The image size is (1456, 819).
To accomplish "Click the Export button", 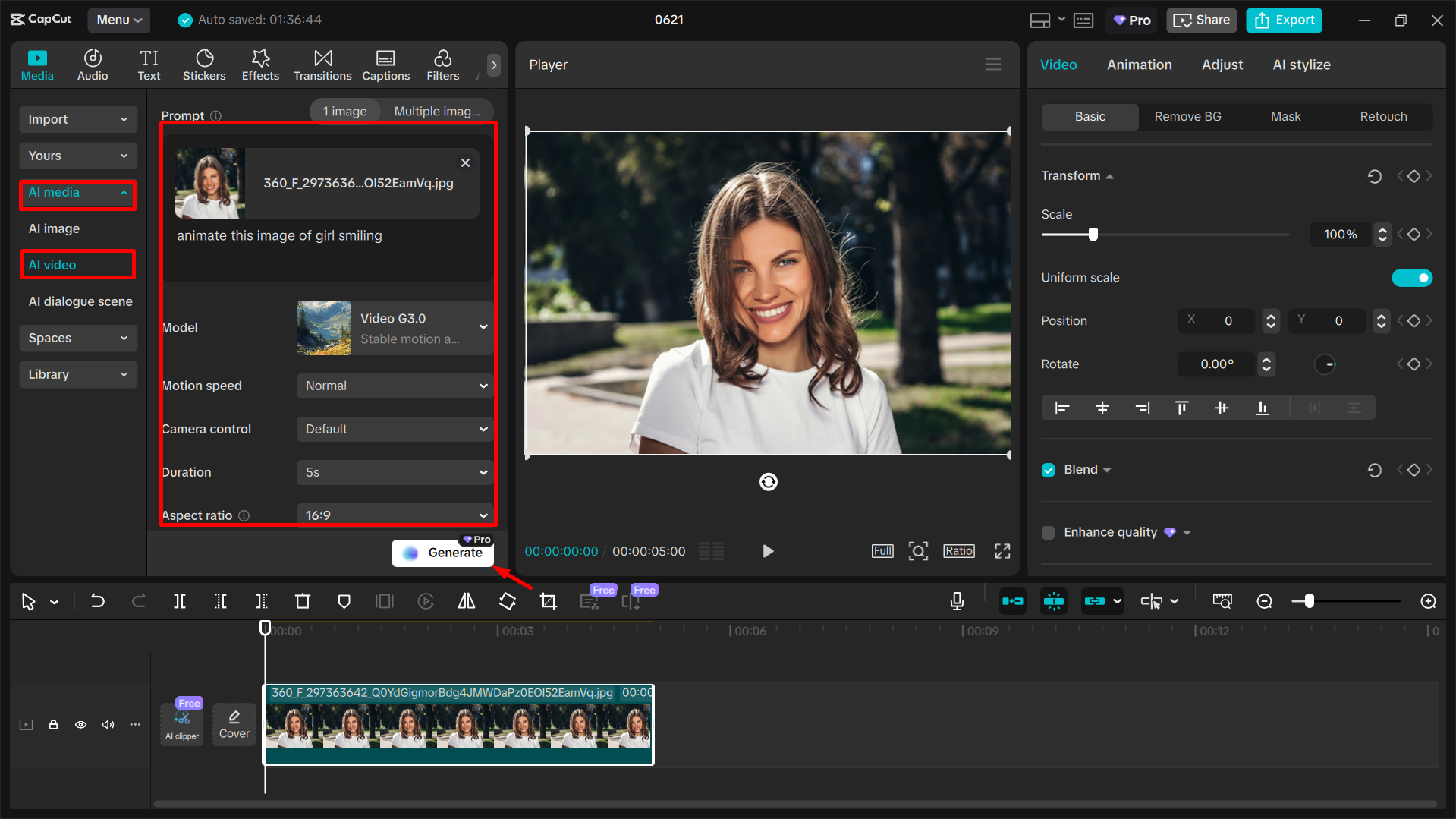I will pyautogui.click(x=1284, y=20).
